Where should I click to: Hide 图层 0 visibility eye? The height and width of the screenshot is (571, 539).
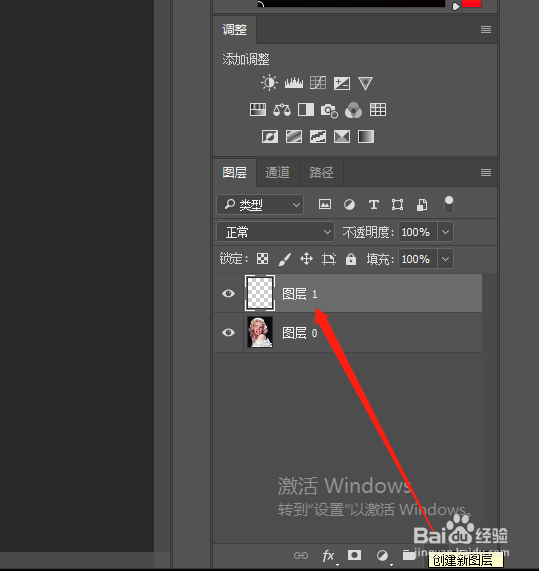coord(228,332)
